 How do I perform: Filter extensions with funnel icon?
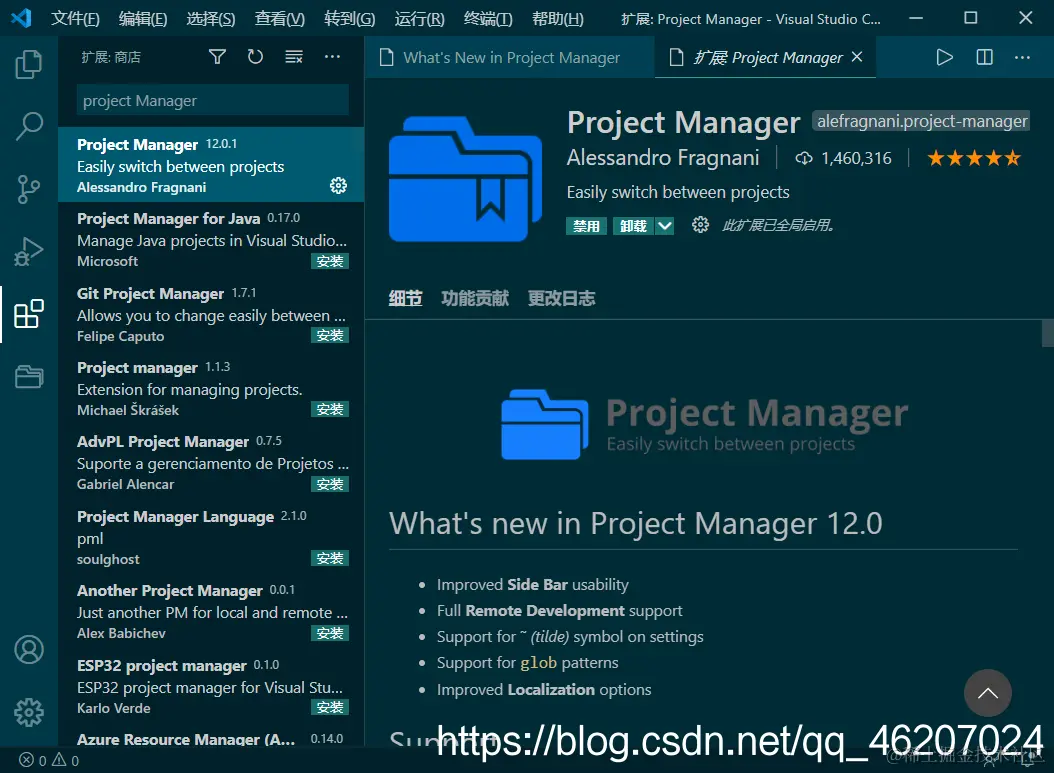point(217,57)
